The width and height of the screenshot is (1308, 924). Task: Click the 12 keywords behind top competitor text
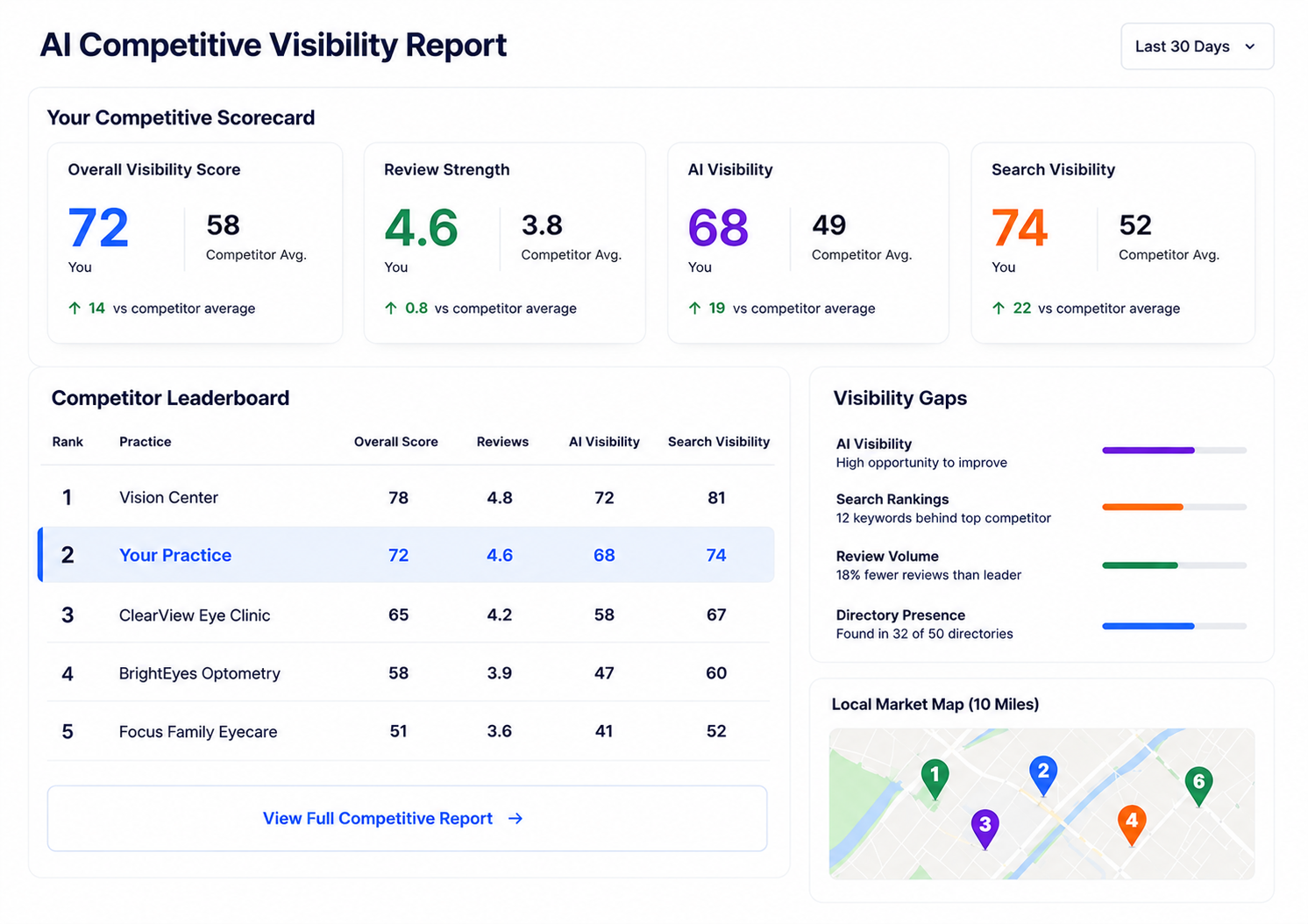[x=943, y=518]
